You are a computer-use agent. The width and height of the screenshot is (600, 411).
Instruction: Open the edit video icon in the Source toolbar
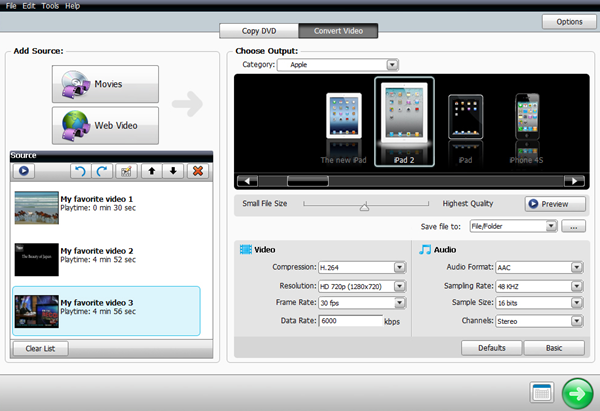coord(126,171)
